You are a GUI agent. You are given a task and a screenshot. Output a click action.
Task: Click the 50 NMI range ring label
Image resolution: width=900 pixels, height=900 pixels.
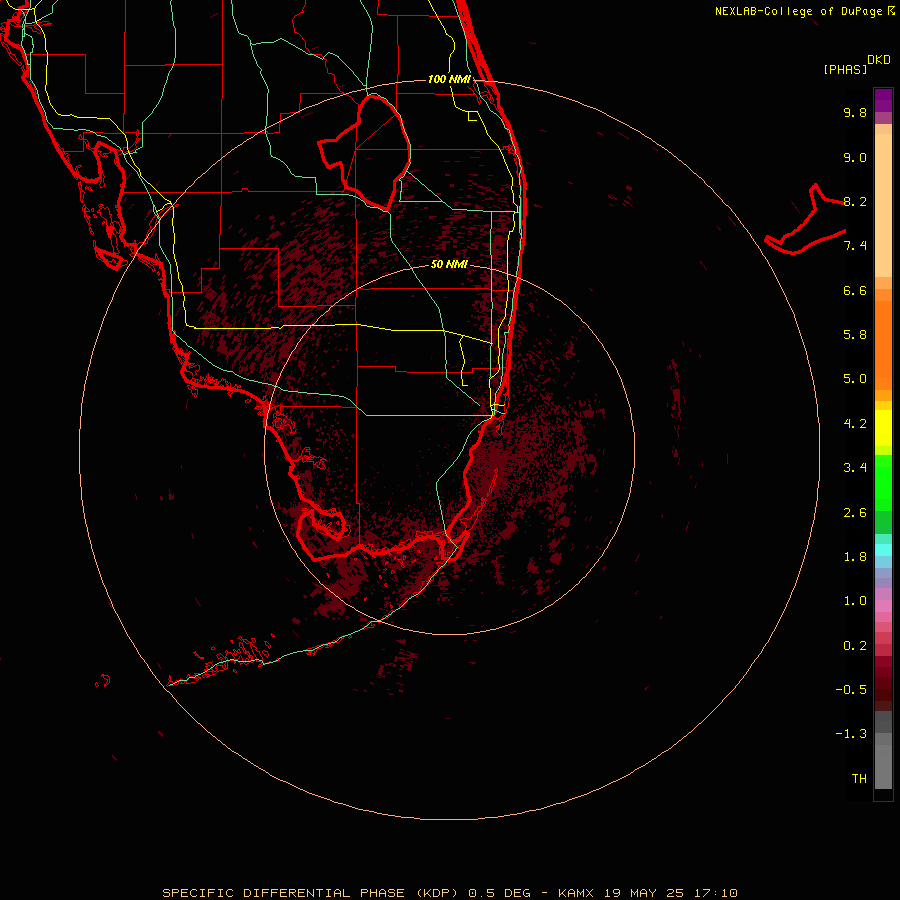[x=449, y=264]
